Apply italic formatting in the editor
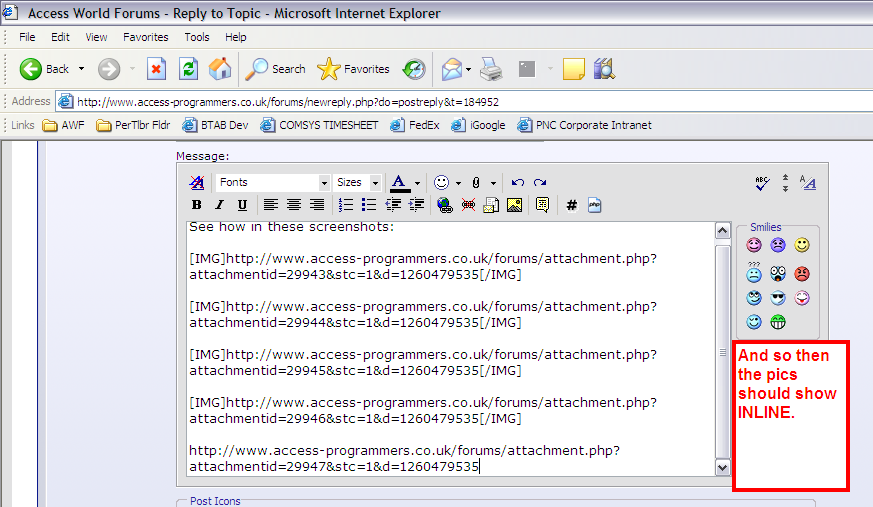 (x=219, y=205)
